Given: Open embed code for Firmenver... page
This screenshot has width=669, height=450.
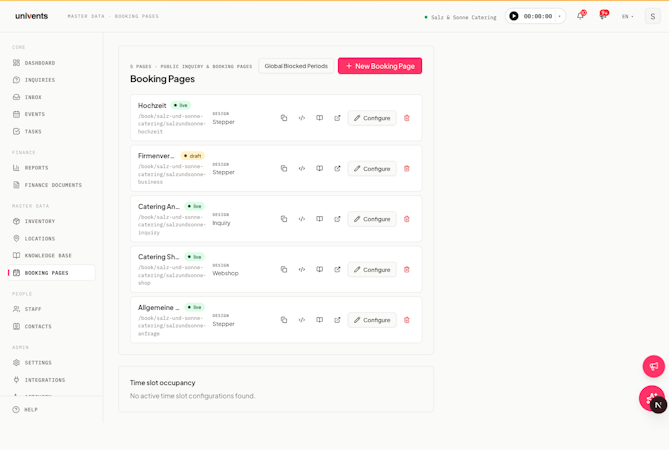Looking at the screenshot, I should 302,168.
